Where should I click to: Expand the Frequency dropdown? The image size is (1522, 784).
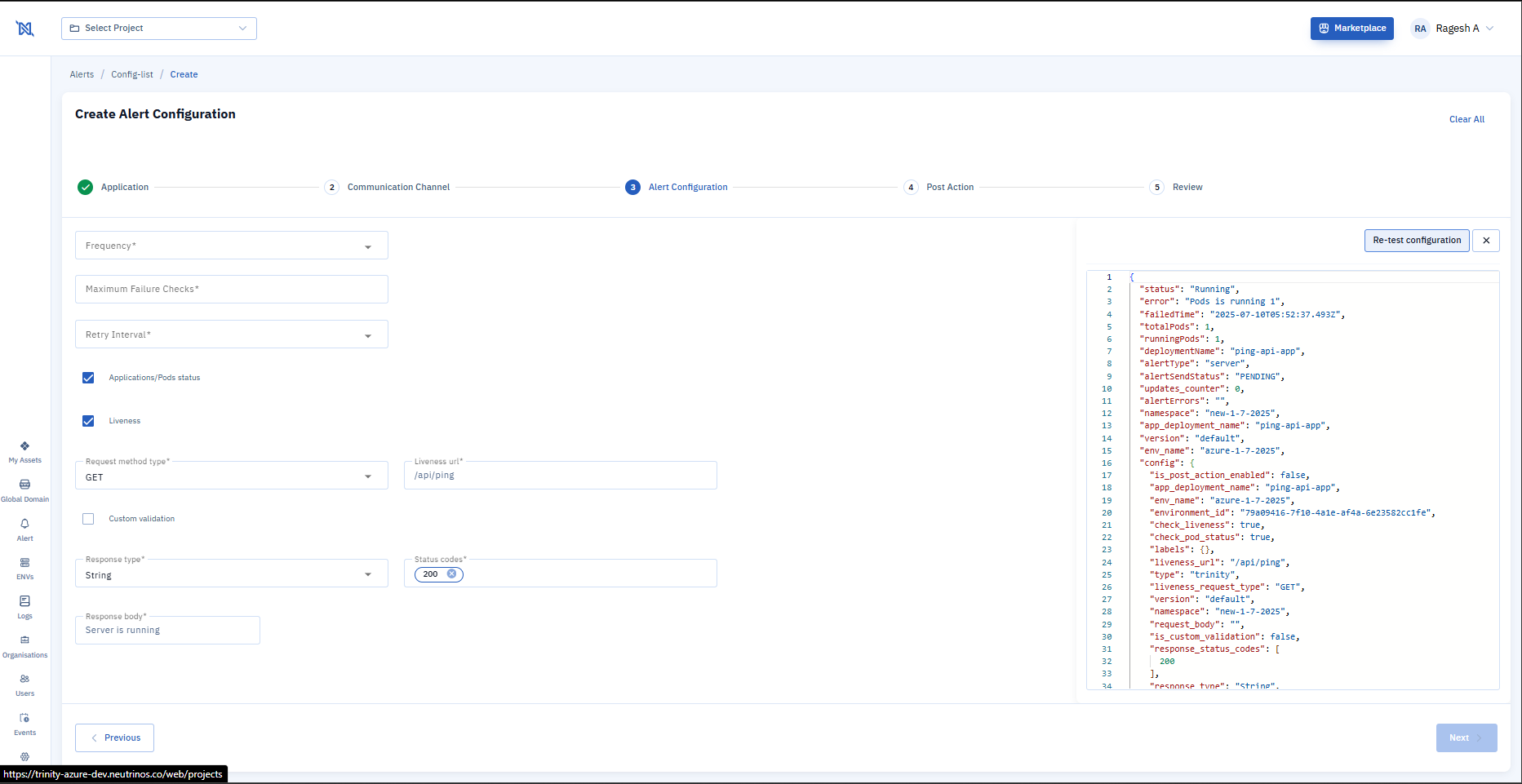point(232,246)
